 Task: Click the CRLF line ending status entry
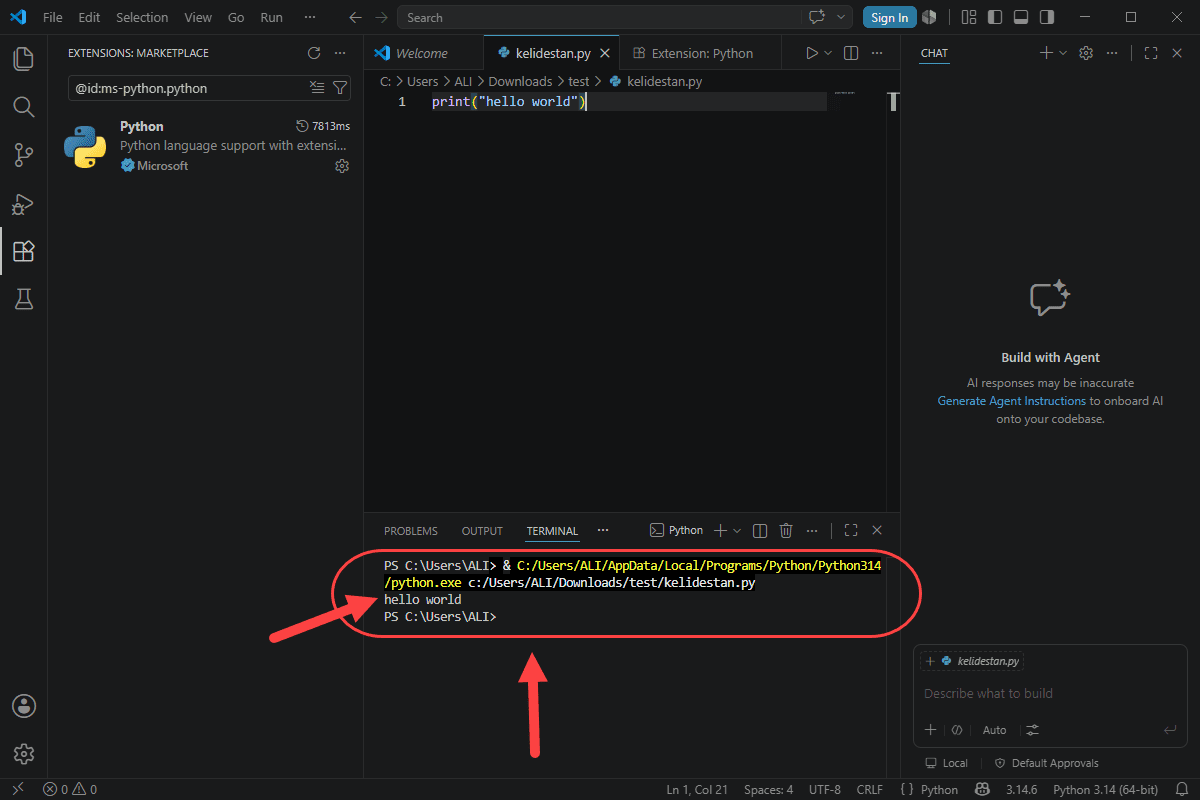point(870,790)
